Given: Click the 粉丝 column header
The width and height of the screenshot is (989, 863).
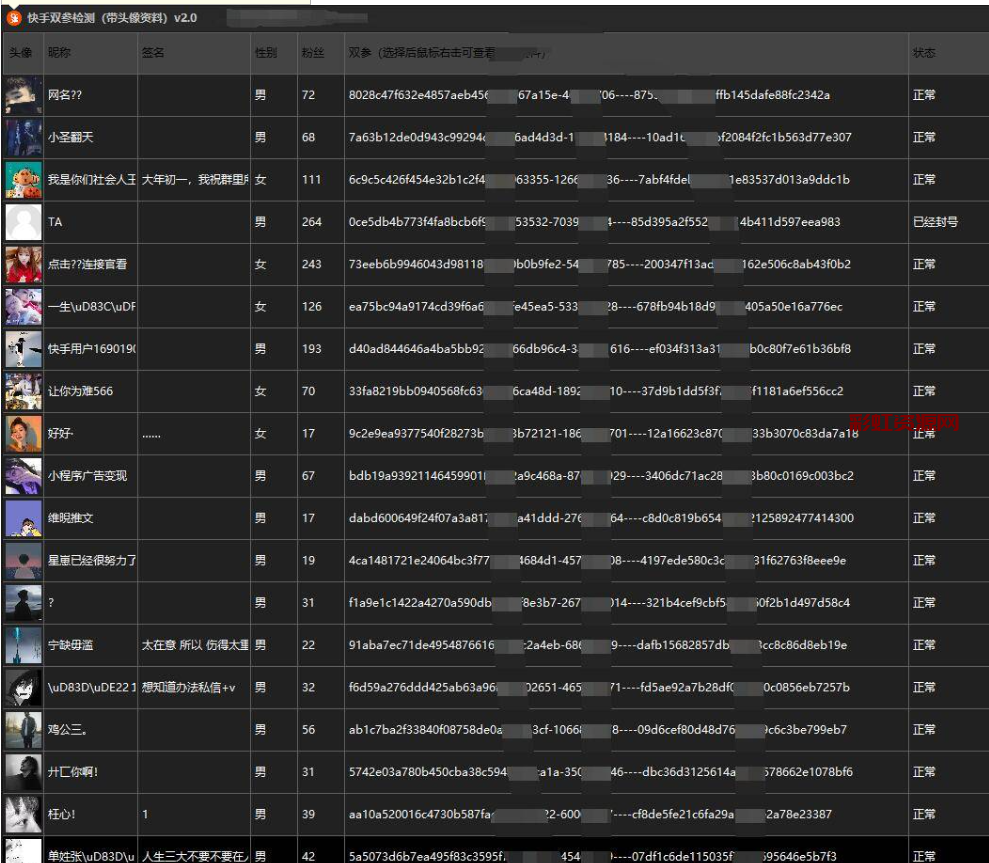Looking at the screenshot, I should [x=313, y=53].
